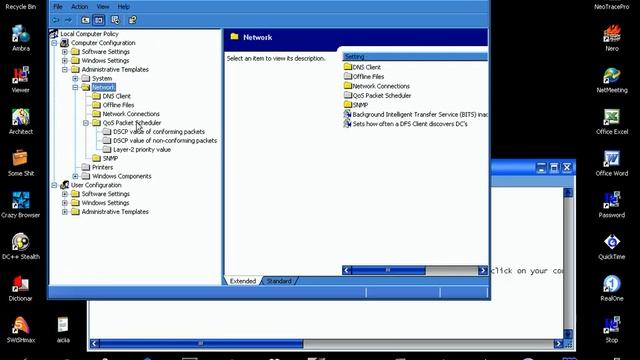Image resolution: width=640 pixels, height=360 pixels.
Task: Click the Export List toolbar icon
Action: point(115,20)
